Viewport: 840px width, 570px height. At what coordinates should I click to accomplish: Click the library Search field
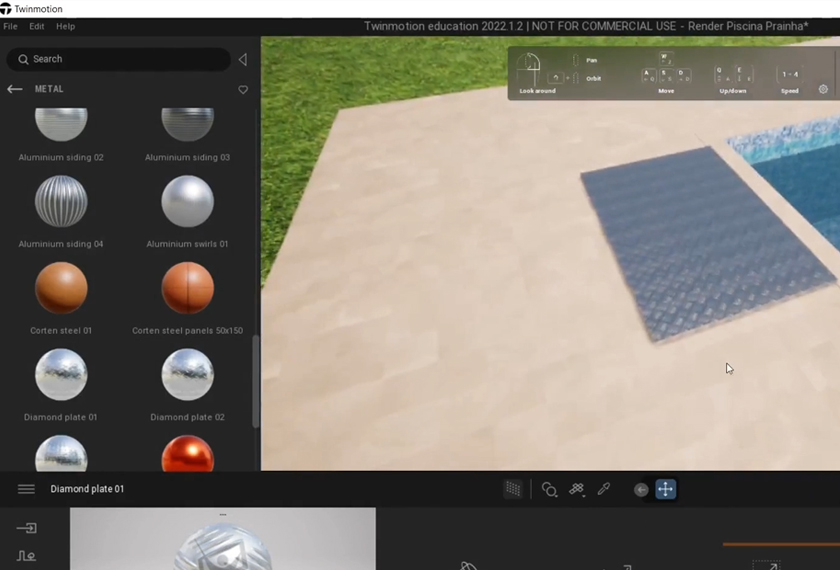(x=118, y=59)
